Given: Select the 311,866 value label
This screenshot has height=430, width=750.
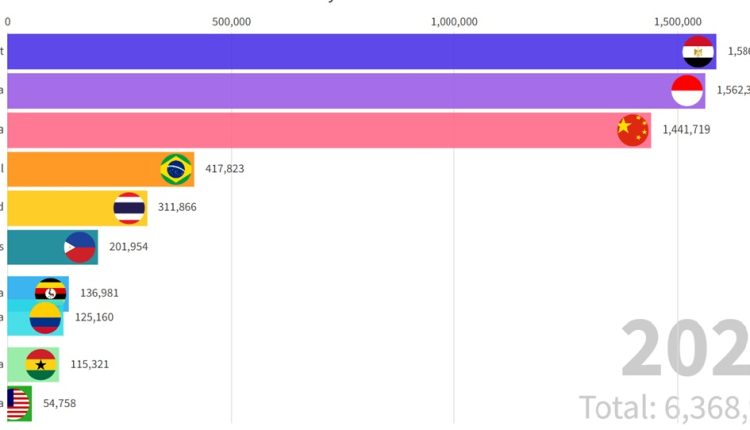Looking at the screenshot, I should 178,208.
